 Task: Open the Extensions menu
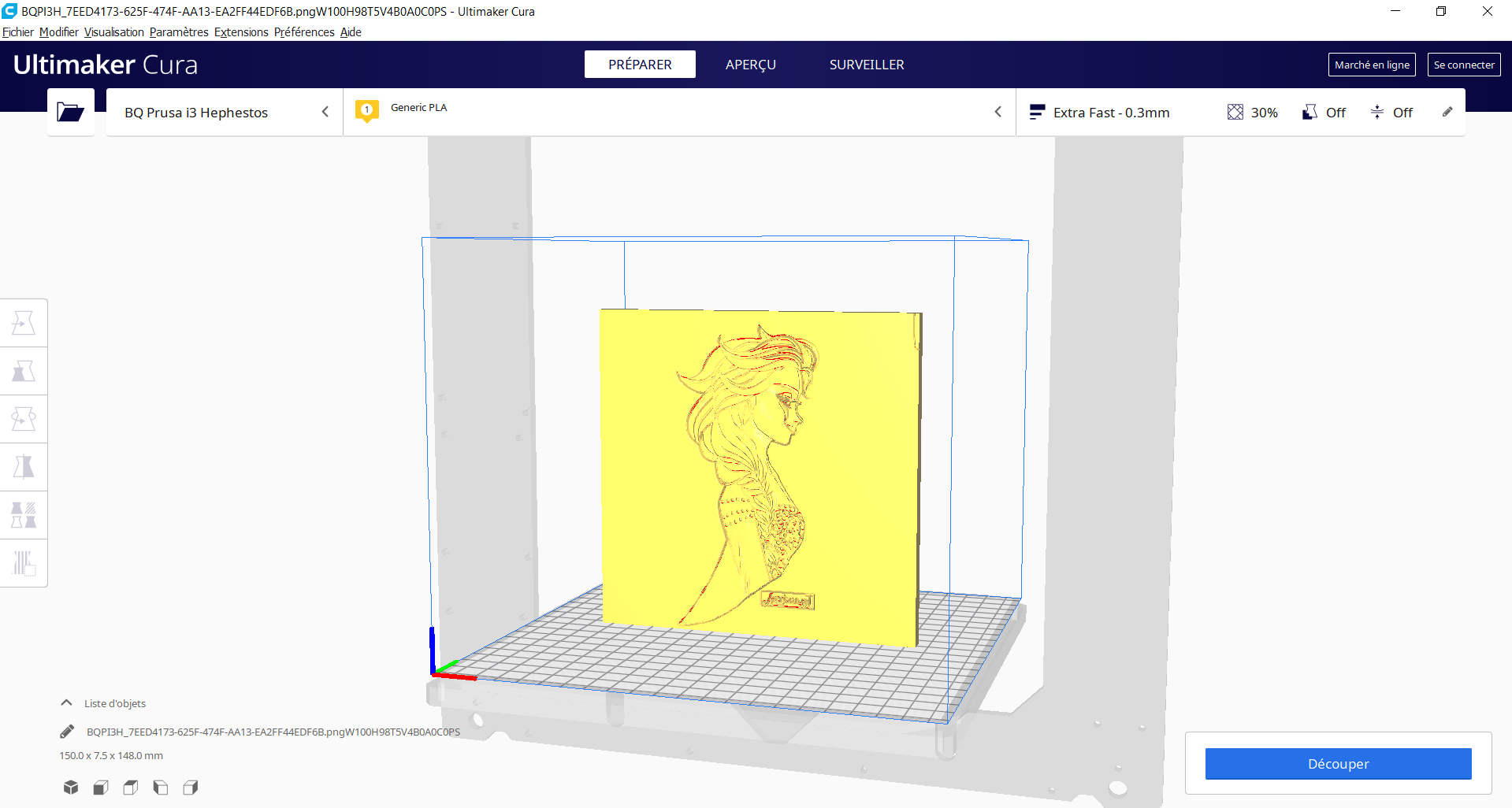241,32
